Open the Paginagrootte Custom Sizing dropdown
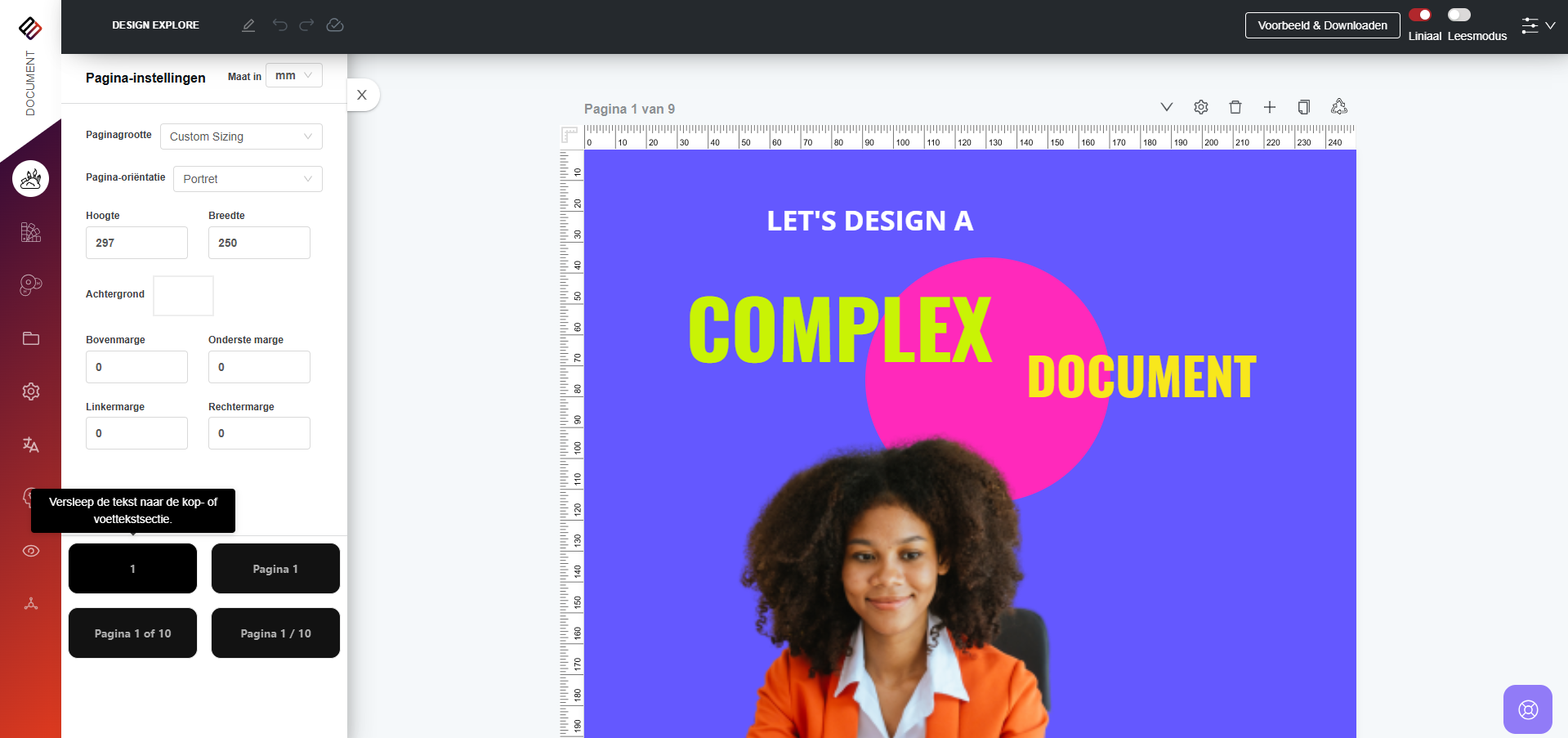This screenshot has height=738, width=1568. [x=241, y=136]
